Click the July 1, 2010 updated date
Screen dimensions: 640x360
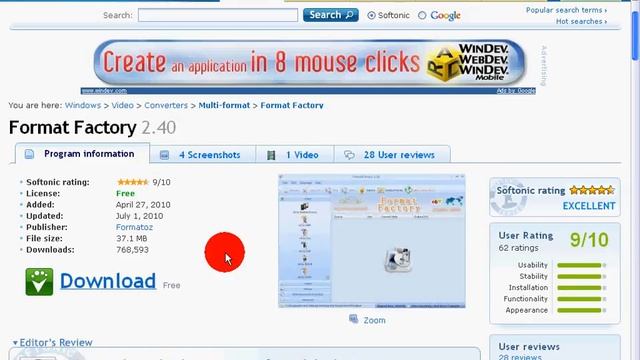tap(139, 216)
